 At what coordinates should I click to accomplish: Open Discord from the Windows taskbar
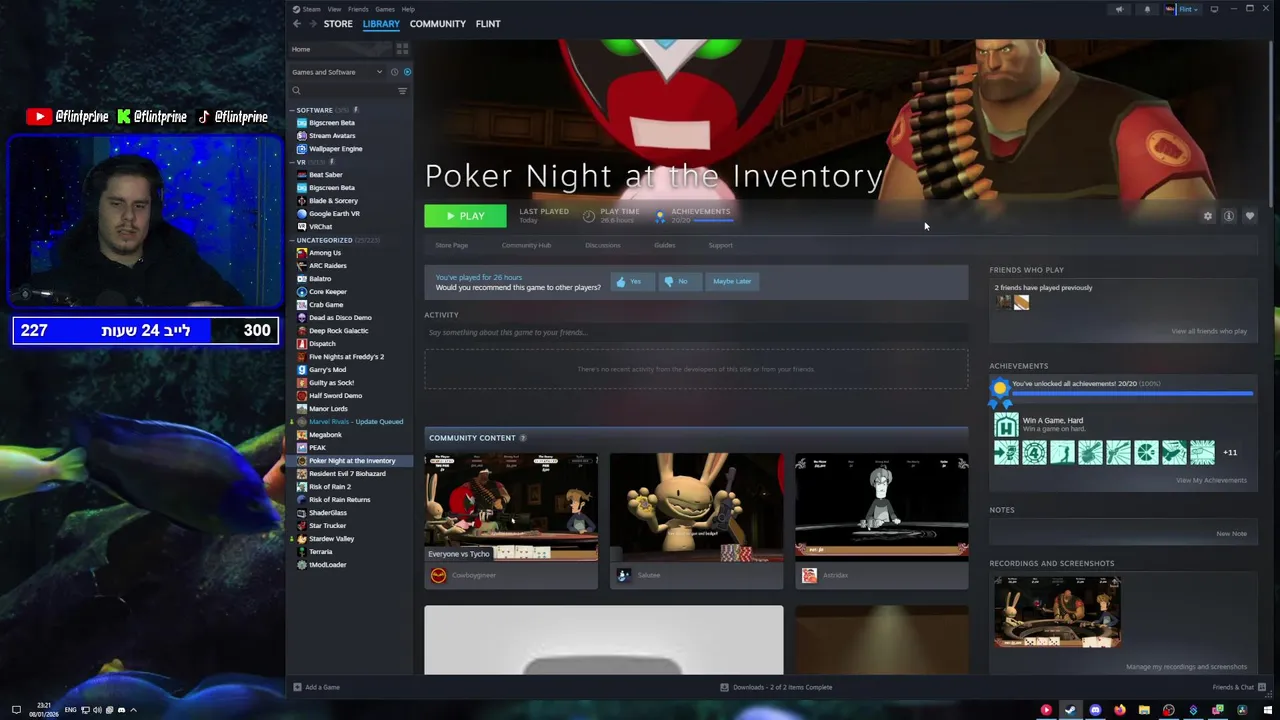(1095, 710)
